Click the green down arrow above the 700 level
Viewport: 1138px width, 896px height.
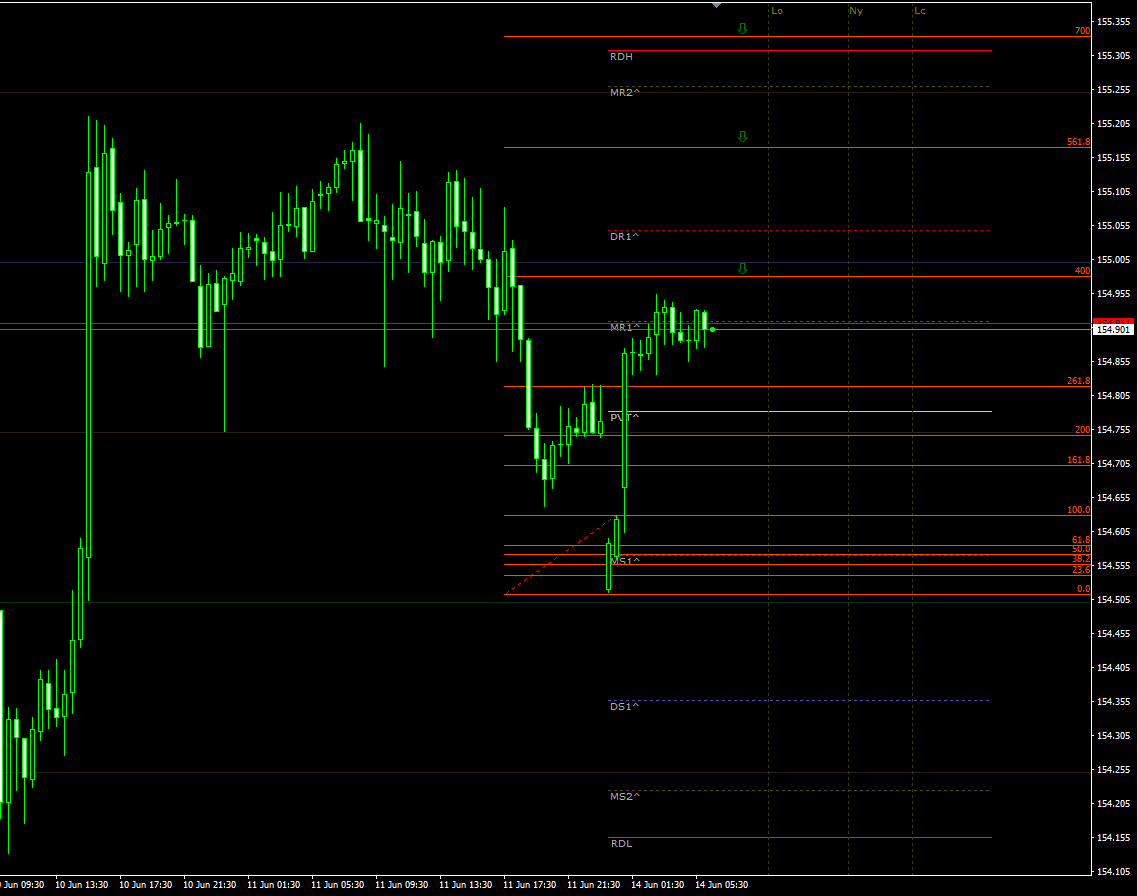tap(742, 28)
